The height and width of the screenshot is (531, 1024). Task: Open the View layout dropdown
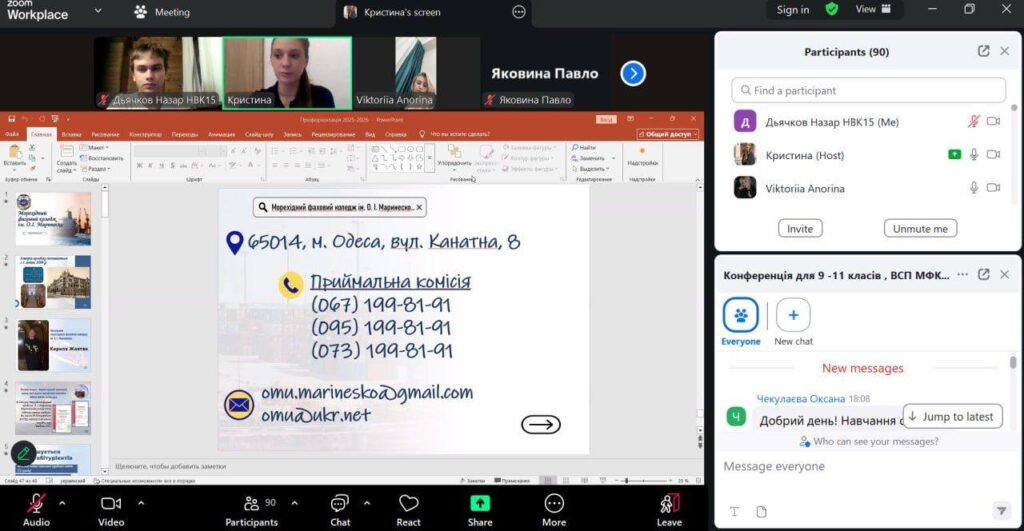tap(872, 10)
